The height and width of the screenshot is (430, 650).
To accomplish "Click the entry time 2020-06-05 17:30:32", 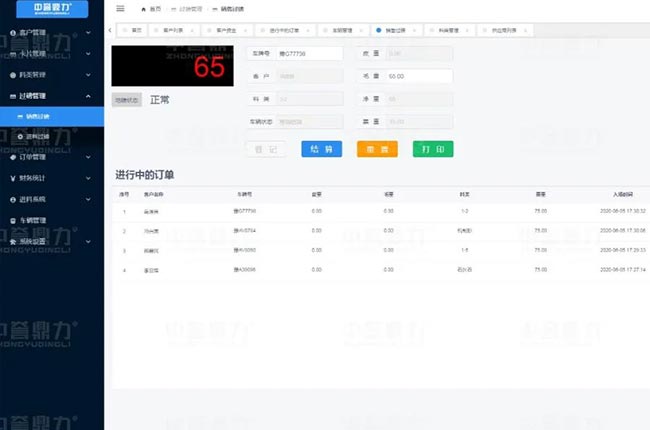I will [x=623, y=211].
